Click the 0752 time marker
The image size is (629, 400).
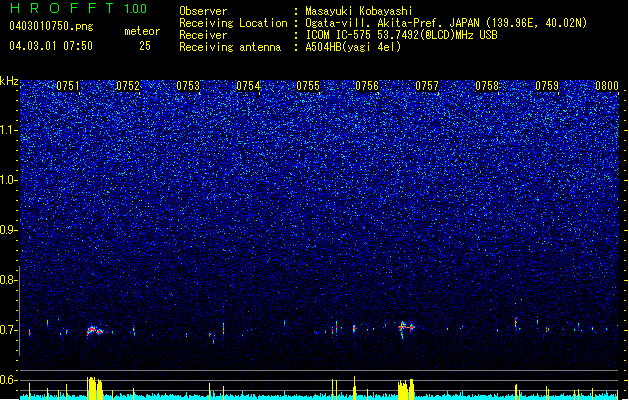[x=128, y=86]
